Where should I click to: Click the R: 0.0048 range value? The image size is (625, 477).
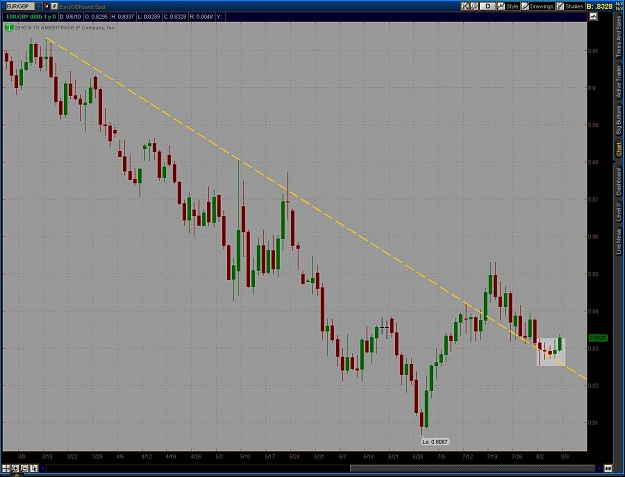click(x=202, y=17)
